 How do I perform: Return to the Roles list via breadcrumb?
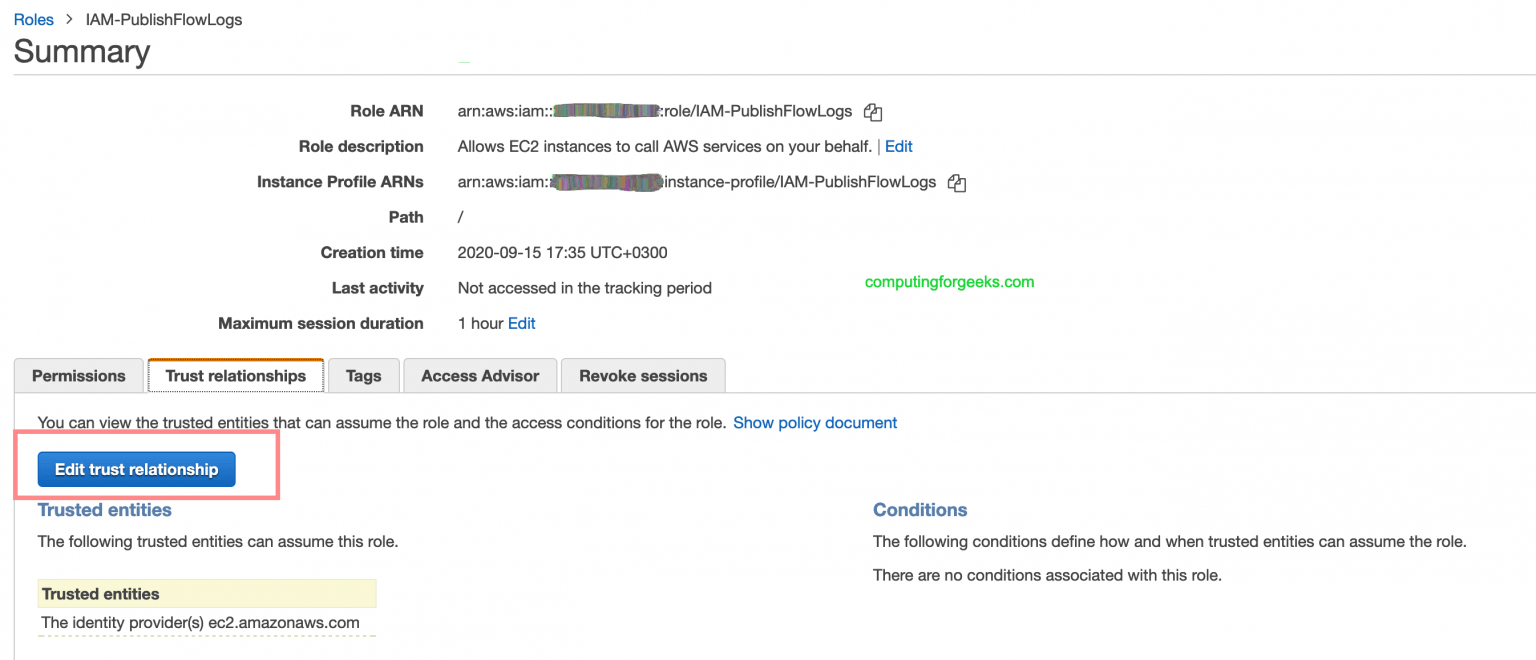[33, 19]
